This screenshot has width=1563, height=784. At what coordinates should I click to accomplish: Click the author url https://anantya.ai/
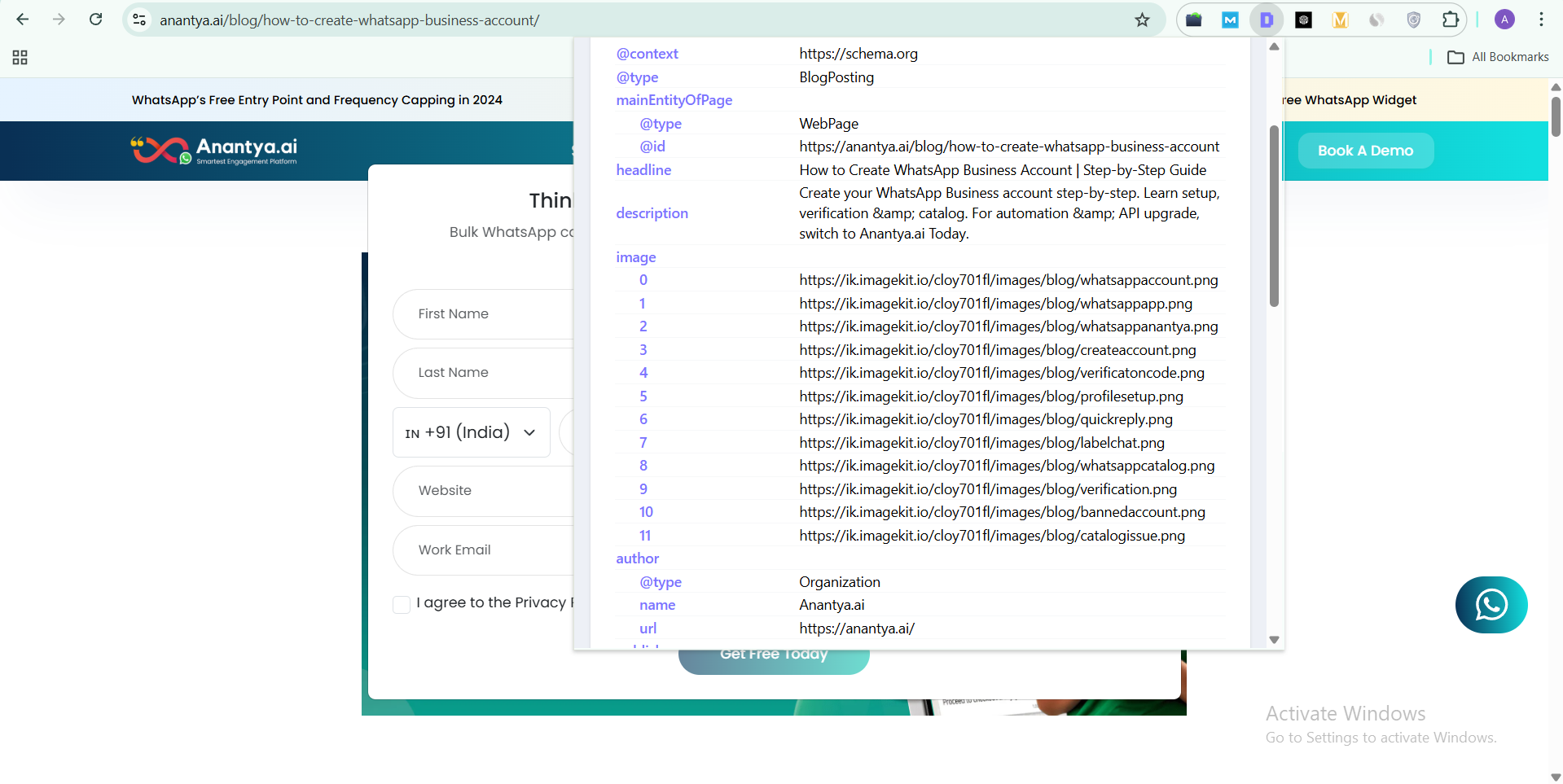tap(857, 629)
